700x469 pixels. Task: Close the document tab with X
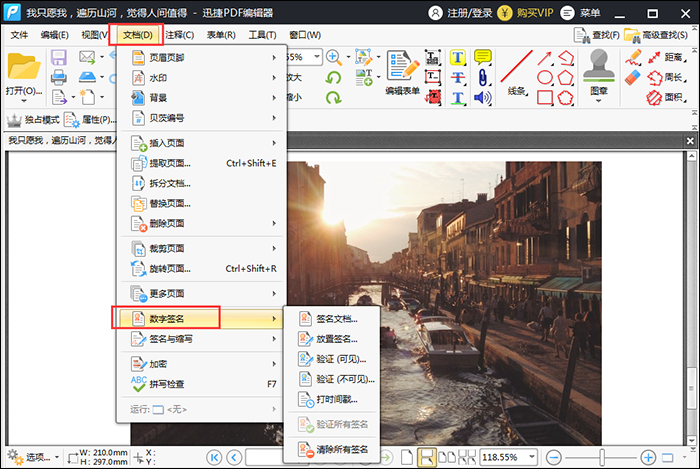tap(690, 141)
